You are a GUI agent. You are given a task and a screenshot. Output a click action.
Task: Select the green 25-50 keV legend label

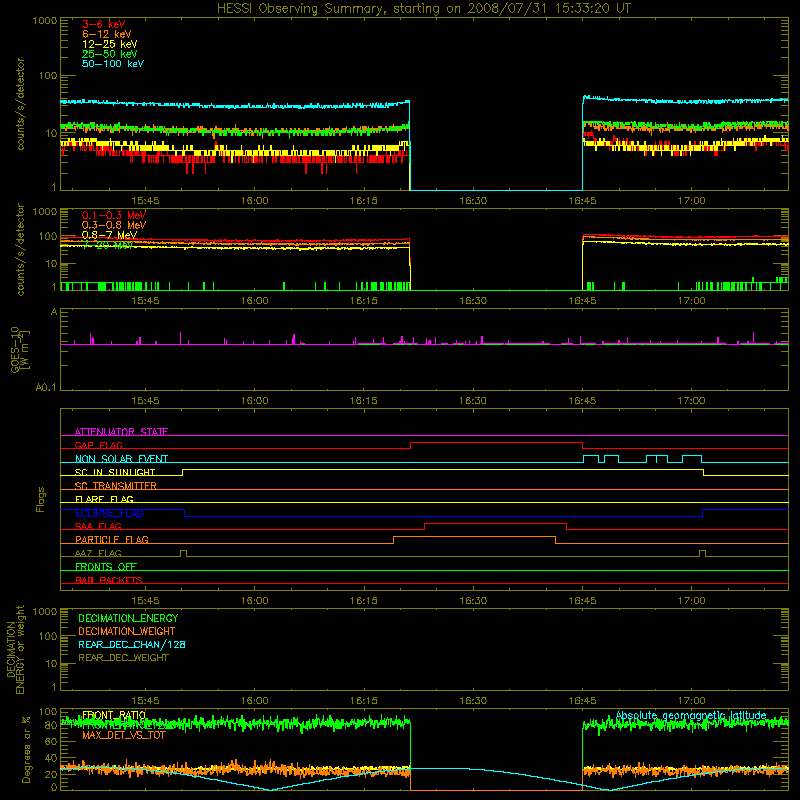point(110,54)
